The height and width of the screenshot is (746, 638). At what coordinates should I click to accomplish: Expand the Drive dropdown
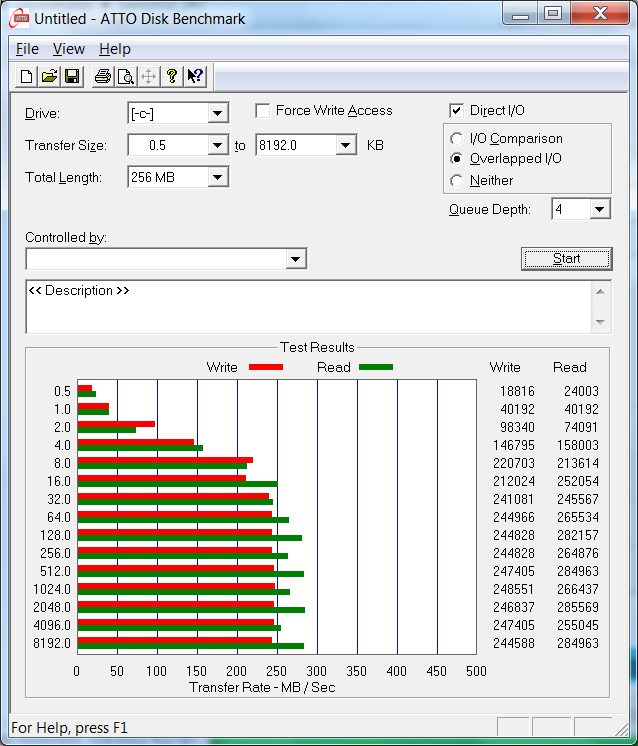coord(217,114)
